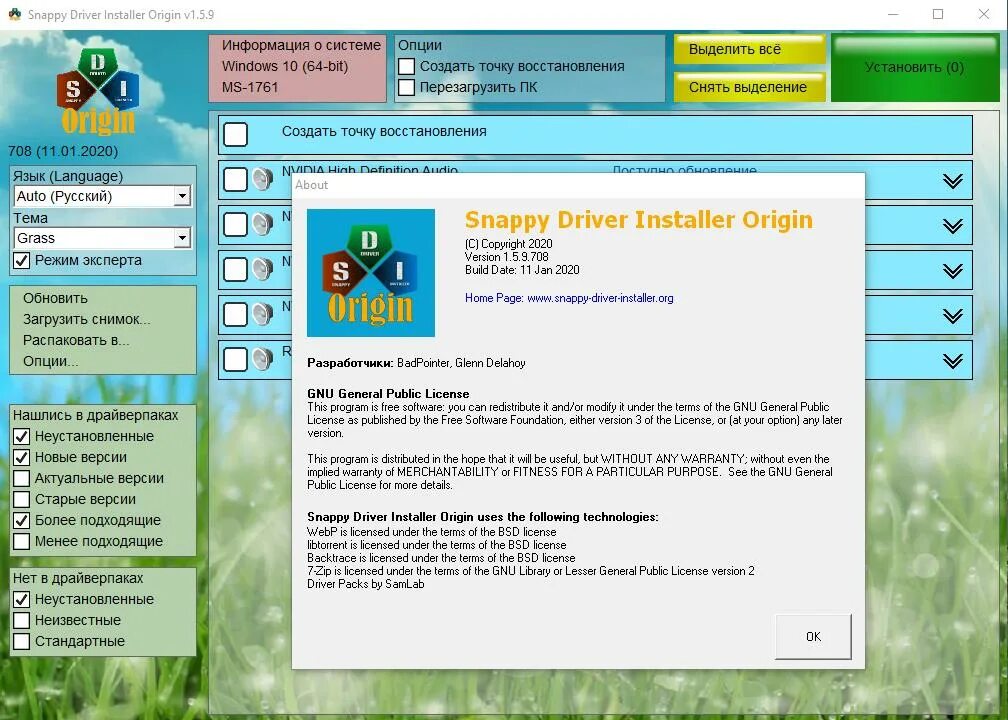1008x720 pixels.
Task: Uncheck Новые версии filter
Action: pos(22,458)
